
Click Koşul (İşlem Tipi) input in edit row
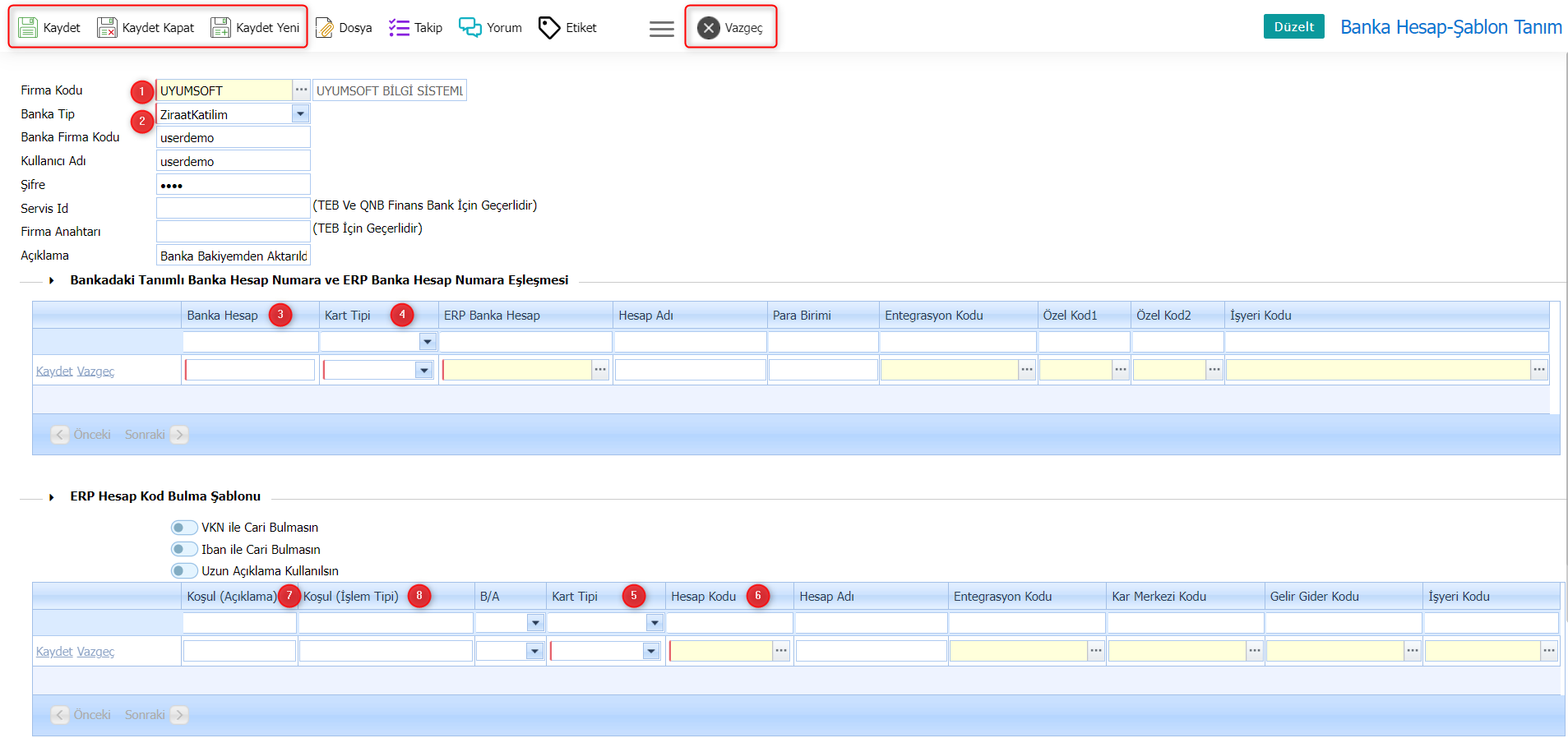coord(386,651)
